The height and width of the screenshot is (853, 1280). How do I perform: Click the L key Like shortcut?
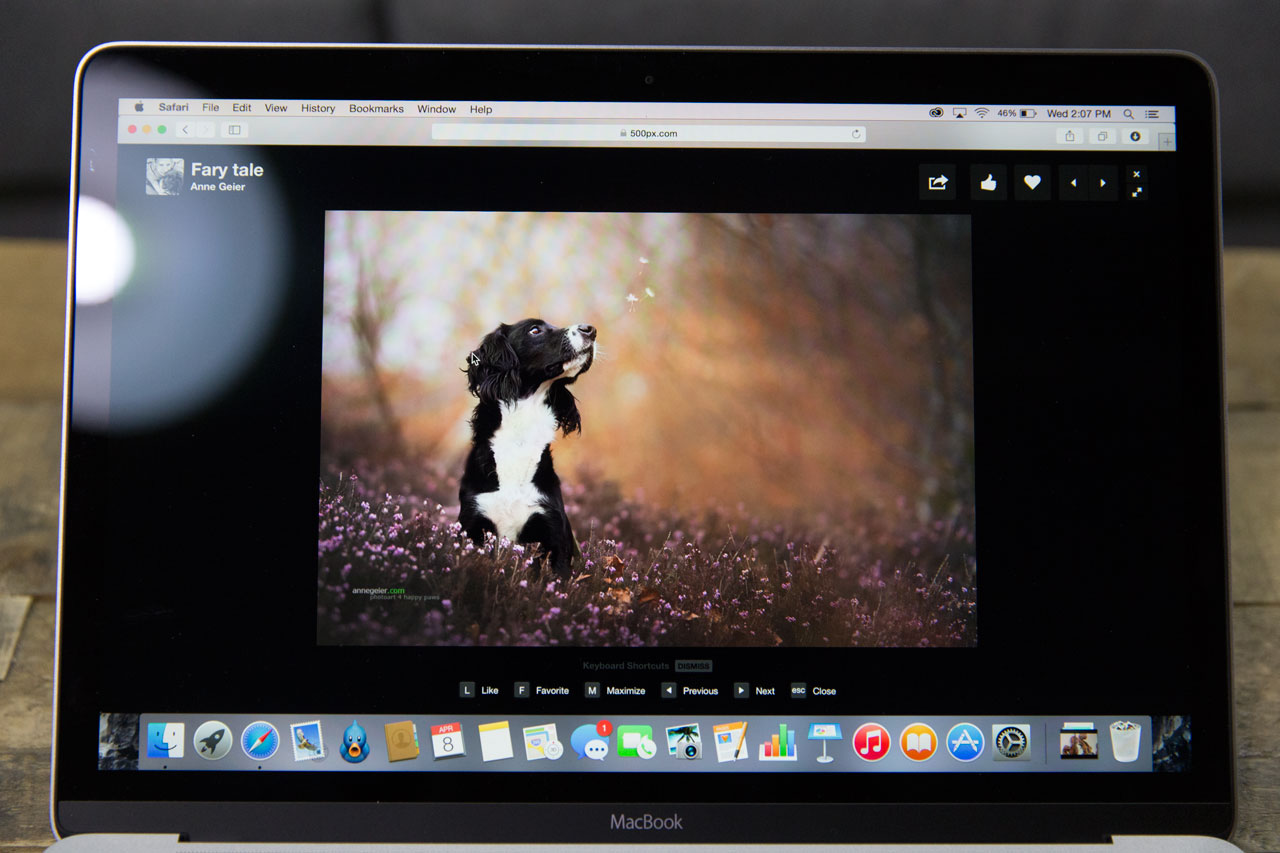click(467, 690)
